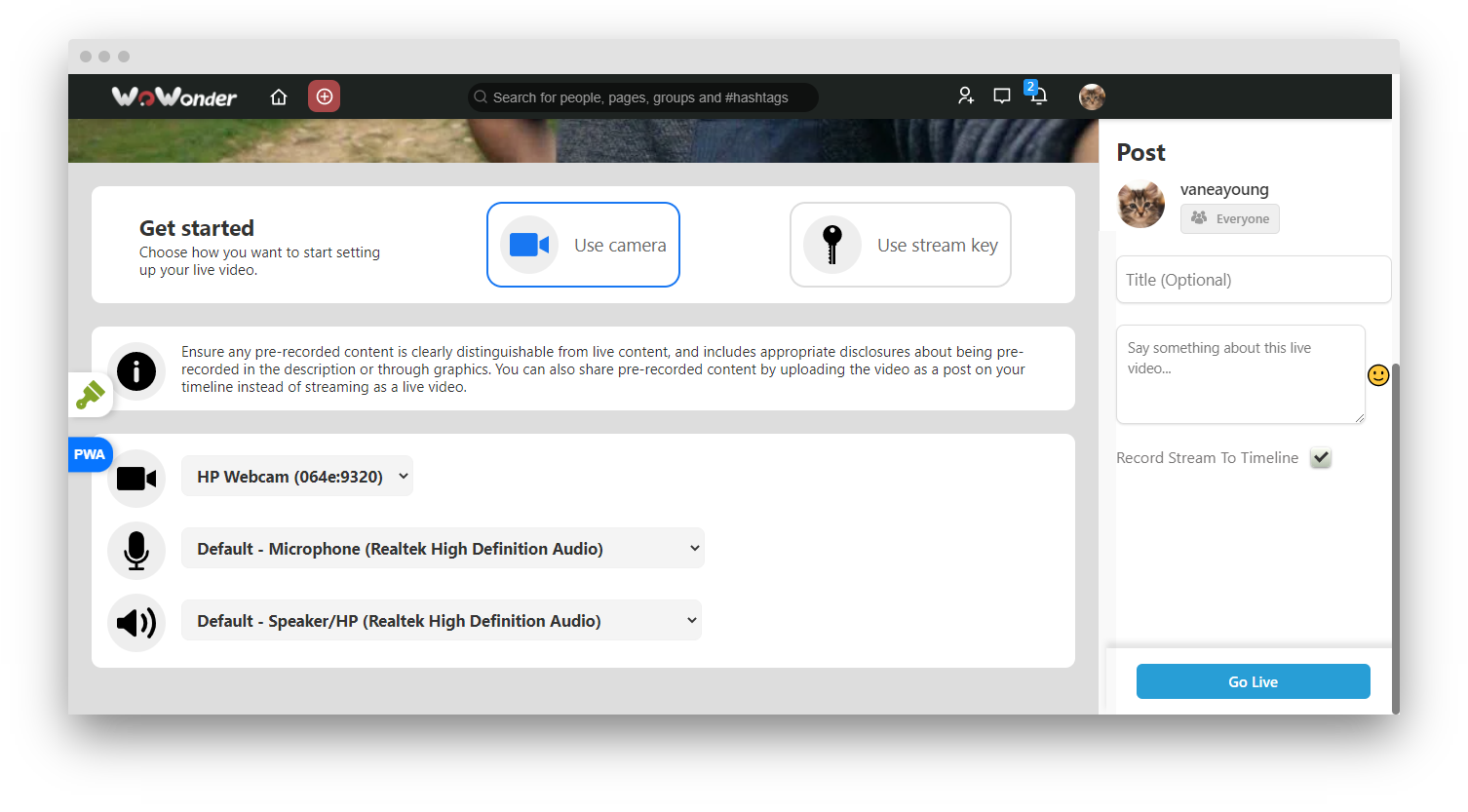
Task: Click the blue PWA badge on the left
Action: (90, 453)
